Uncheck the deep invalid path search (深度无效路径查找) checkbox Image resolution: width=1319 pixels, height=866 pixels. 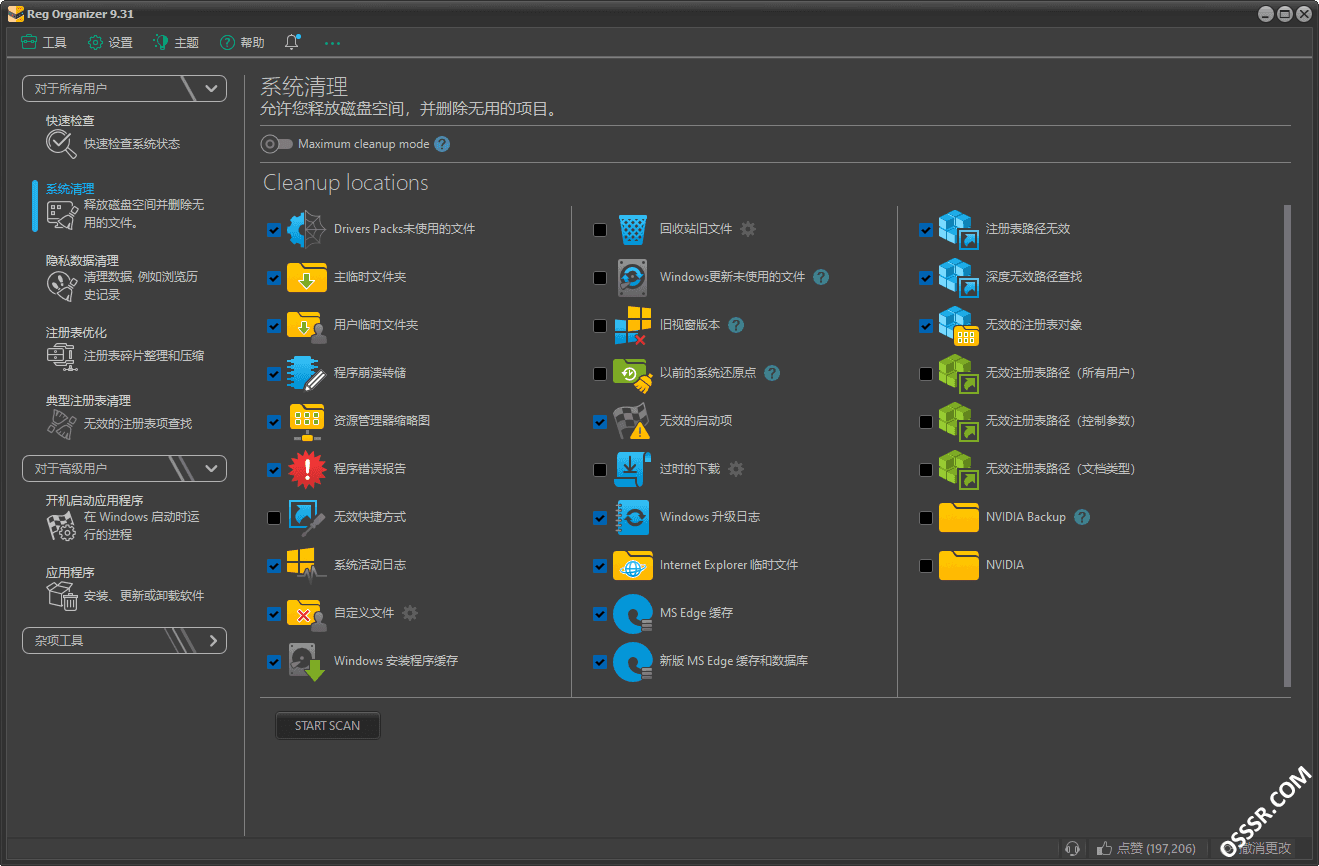tap(926, 277)
